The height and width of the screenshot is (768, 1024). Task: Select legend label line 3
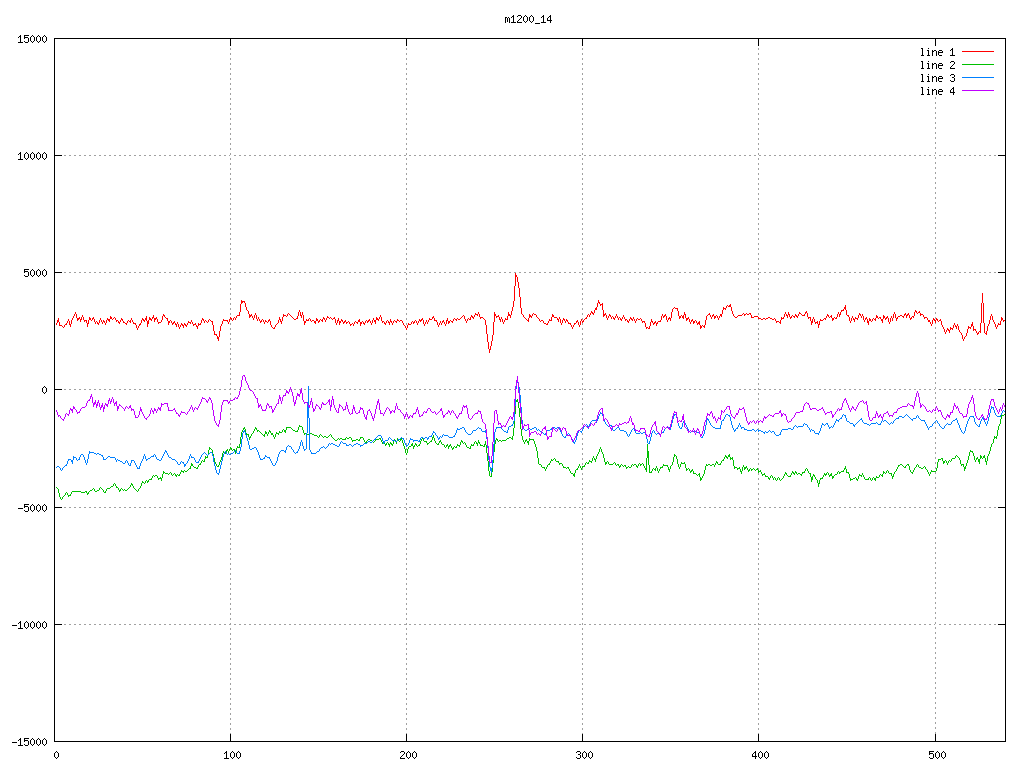(937, 78)
